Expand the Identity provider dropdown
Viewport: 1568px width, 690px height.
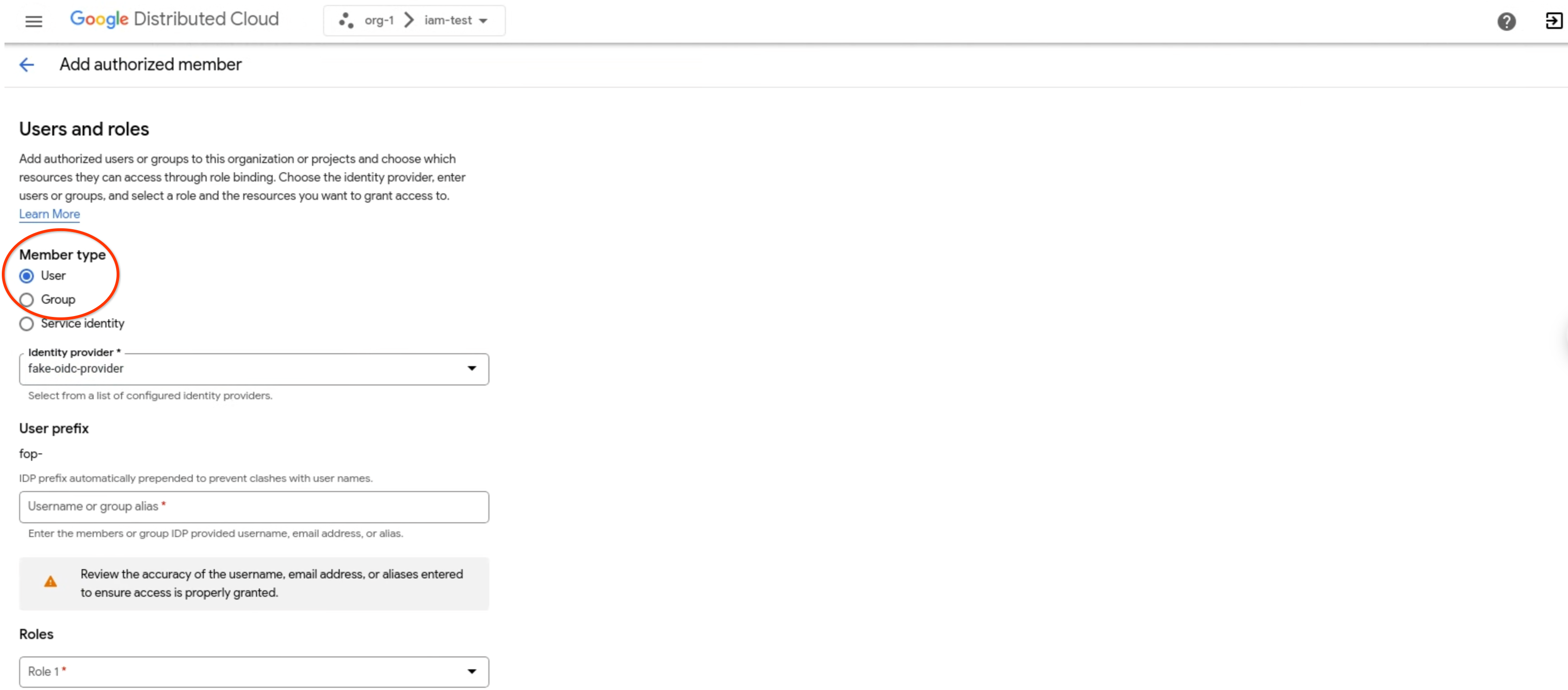(x=471, y=368)
